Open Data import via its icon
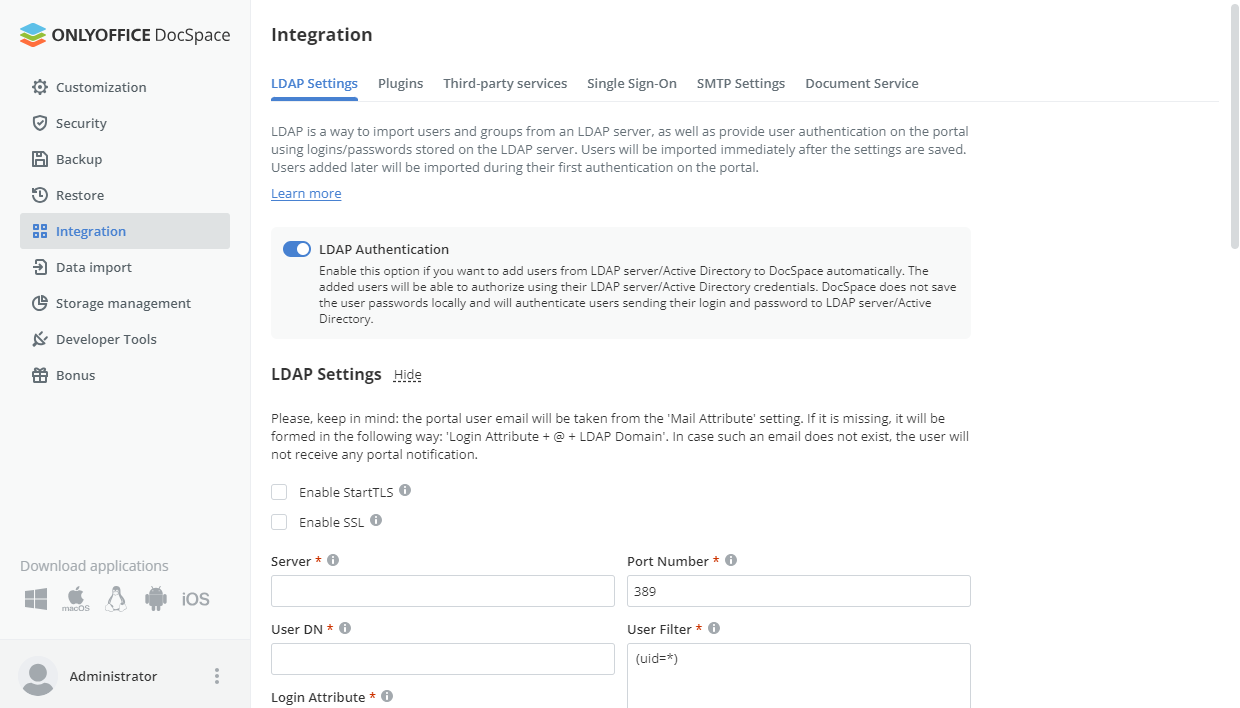This screenshot has width=1240, height=708. point(40,267)
